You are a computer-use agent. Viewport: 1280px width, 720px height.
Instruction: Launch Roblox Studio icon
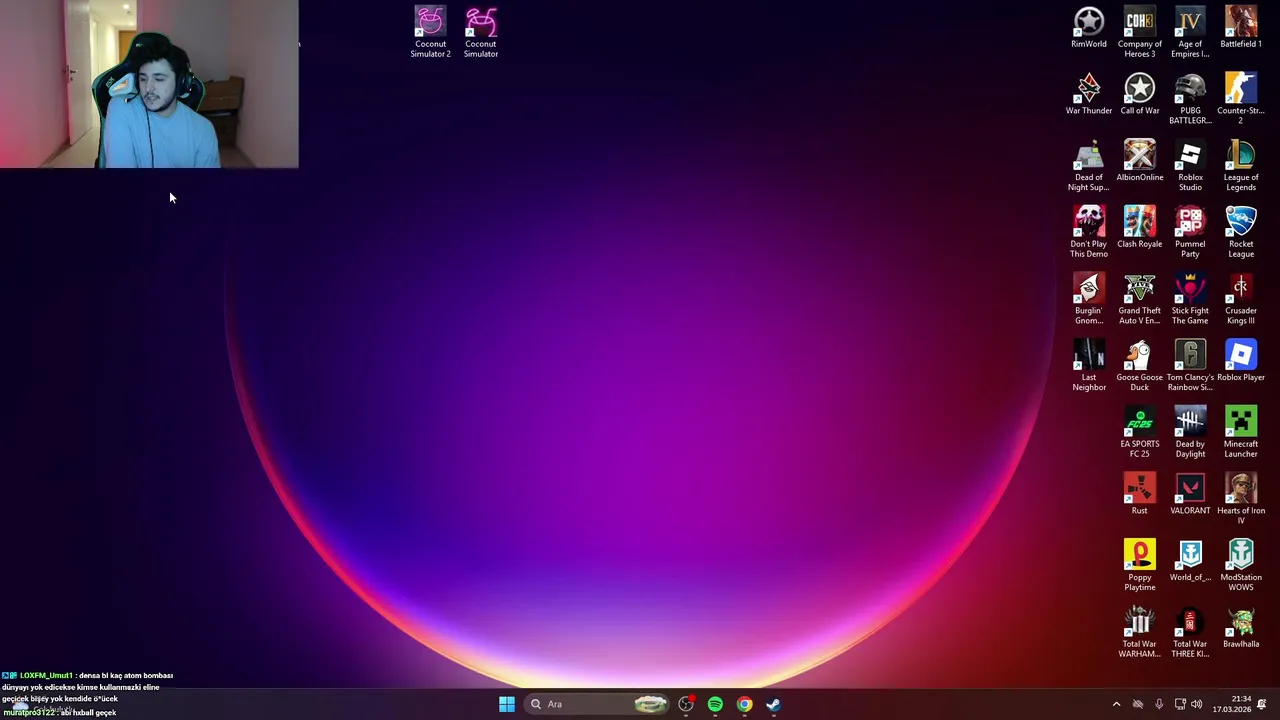1190,166
